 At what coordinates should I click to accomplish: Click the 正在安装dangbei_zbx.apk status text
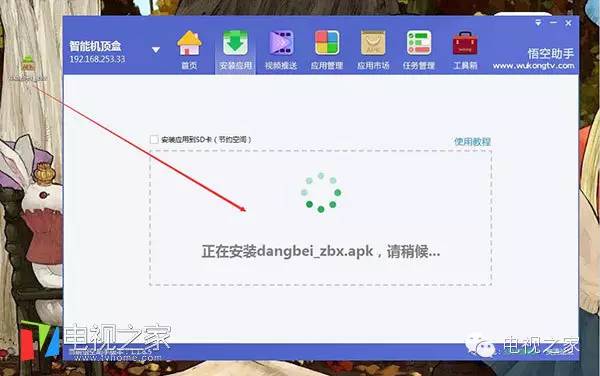(321, 252)
